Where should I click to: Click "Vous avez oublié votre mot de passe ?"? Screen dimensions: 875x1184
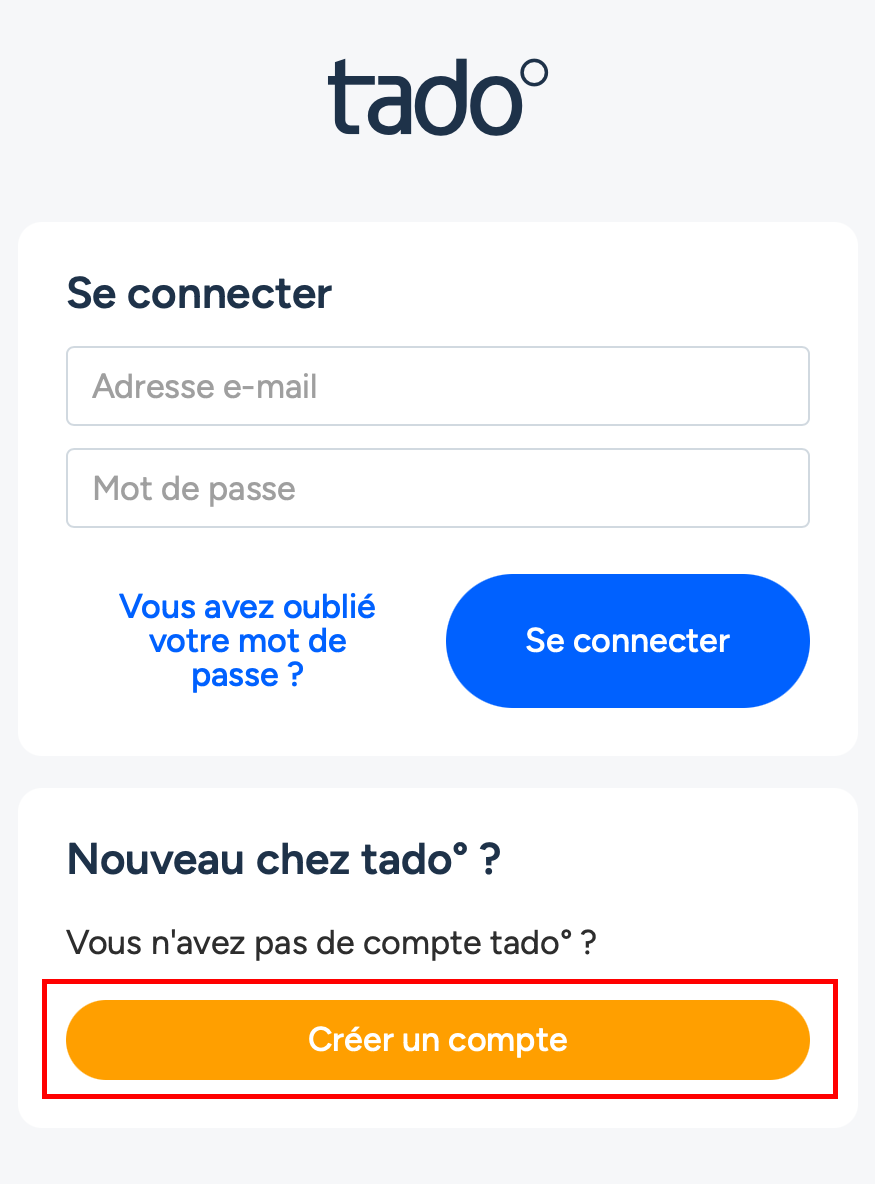tap(247, 640)
